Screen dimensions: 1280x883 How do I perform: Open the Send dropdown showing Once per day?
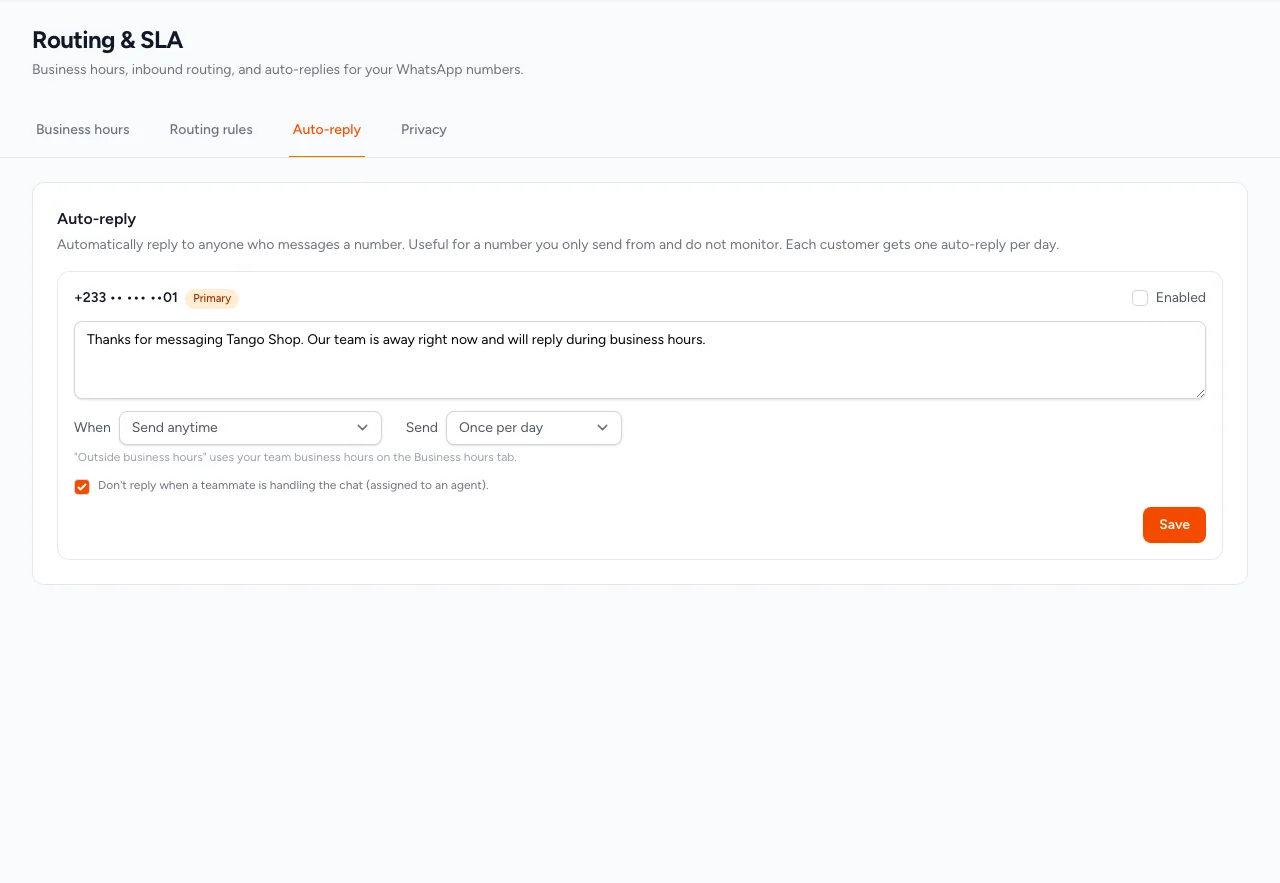(x=534, y=428)
